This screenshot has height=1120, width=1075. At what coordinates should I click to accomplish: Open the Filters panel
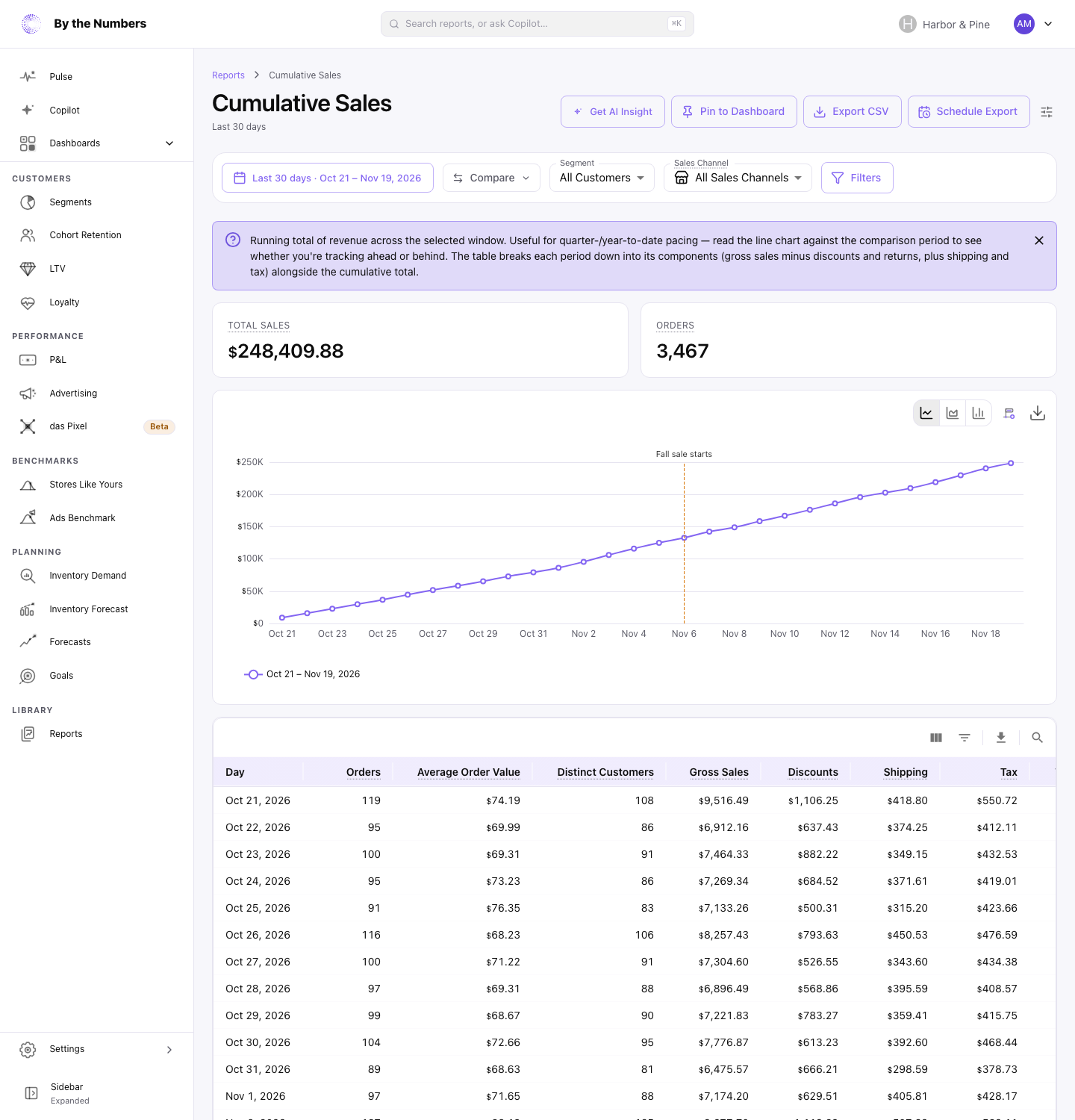click(x=857, y=178)
